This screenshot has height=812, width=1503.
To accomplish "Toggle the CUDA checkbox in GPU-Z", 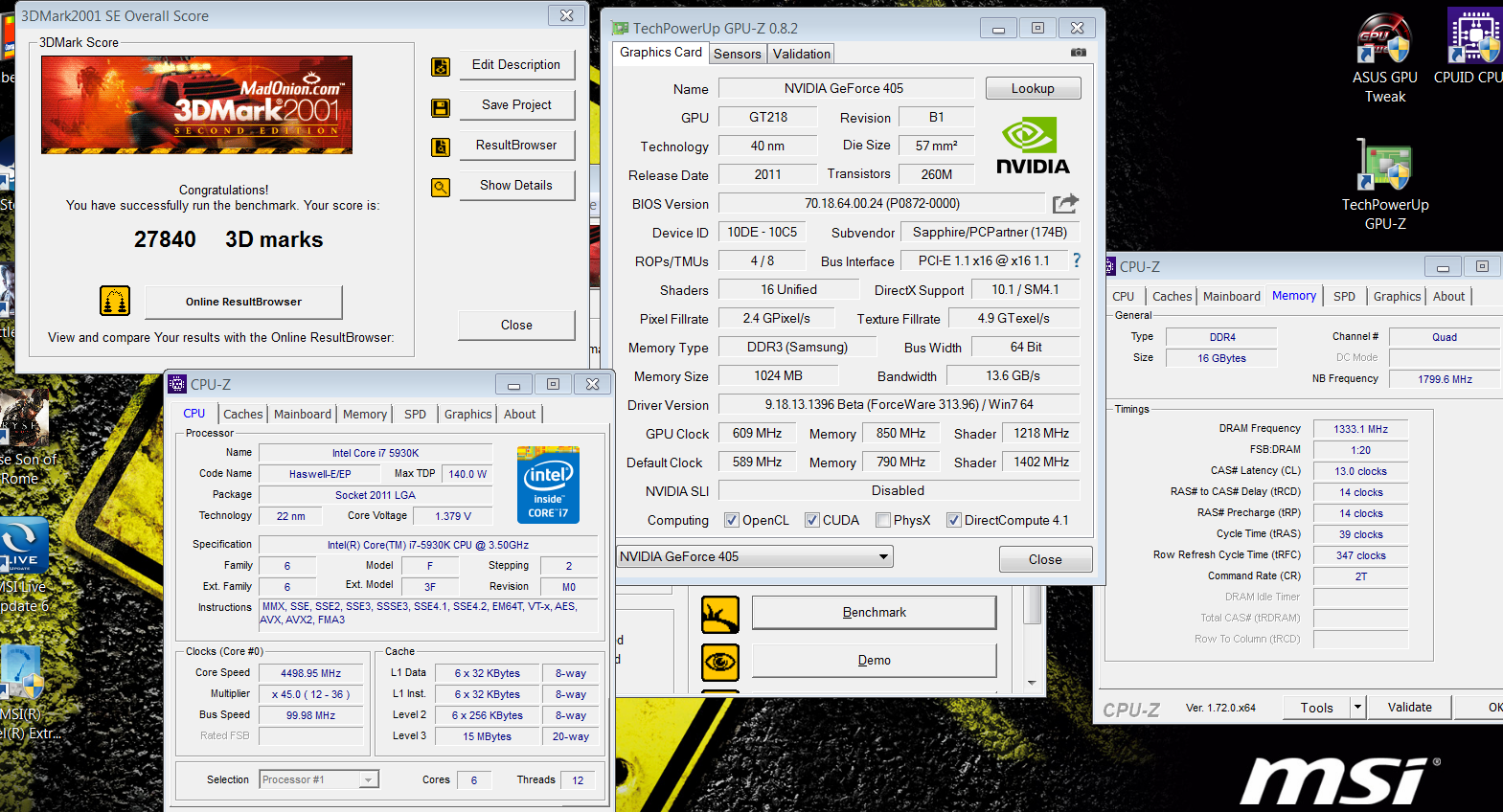I will click(812, 520).
